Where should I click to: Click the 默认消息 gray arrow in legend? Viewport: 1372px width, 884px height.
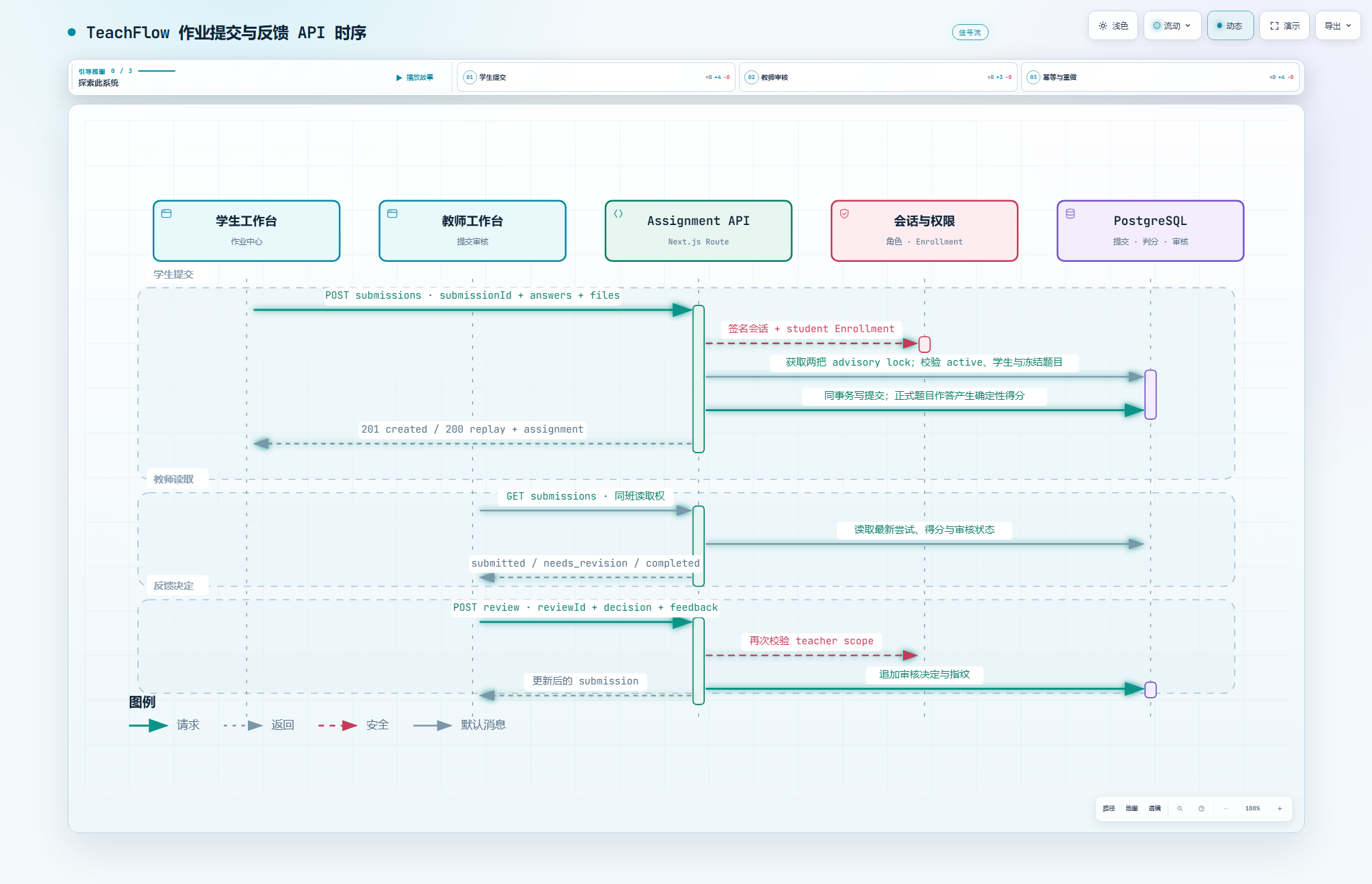[433, 725]
